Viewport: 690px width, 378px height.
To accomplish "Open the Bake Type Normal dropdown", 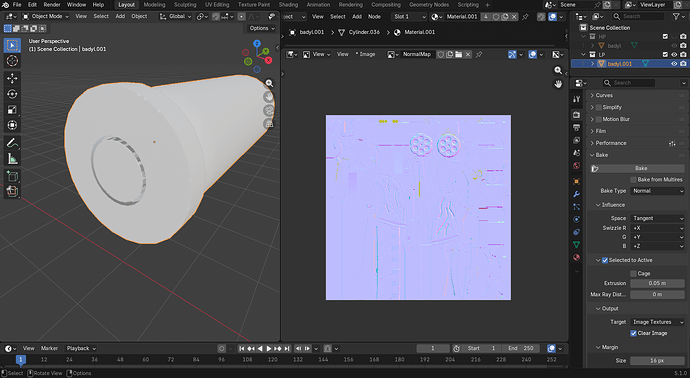I will pyautogui.click(x=657, y=191).
